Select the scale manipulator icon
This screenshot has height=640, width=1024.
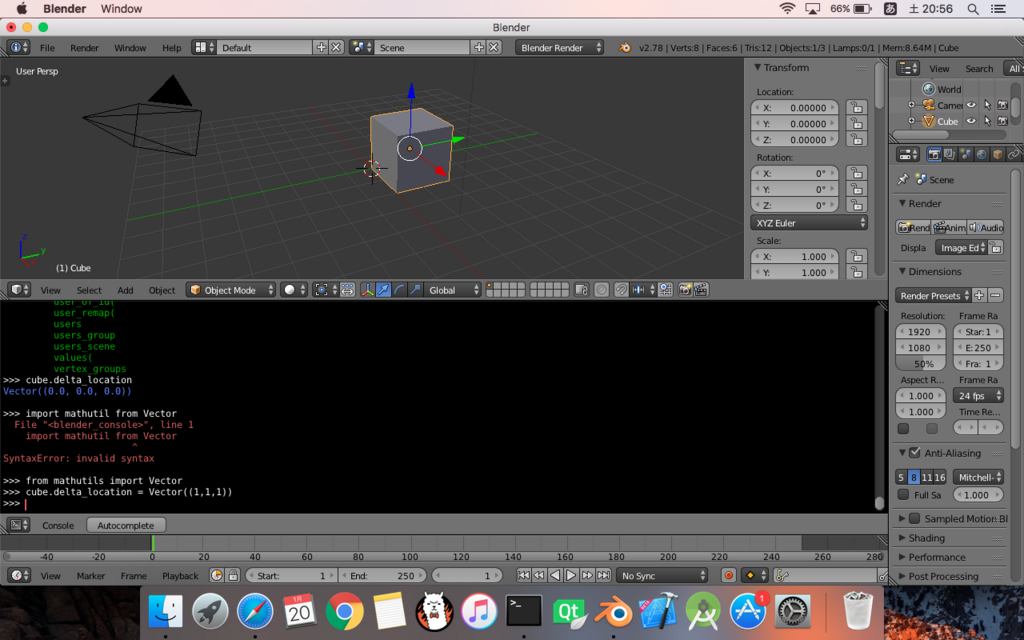click(415, 290)
